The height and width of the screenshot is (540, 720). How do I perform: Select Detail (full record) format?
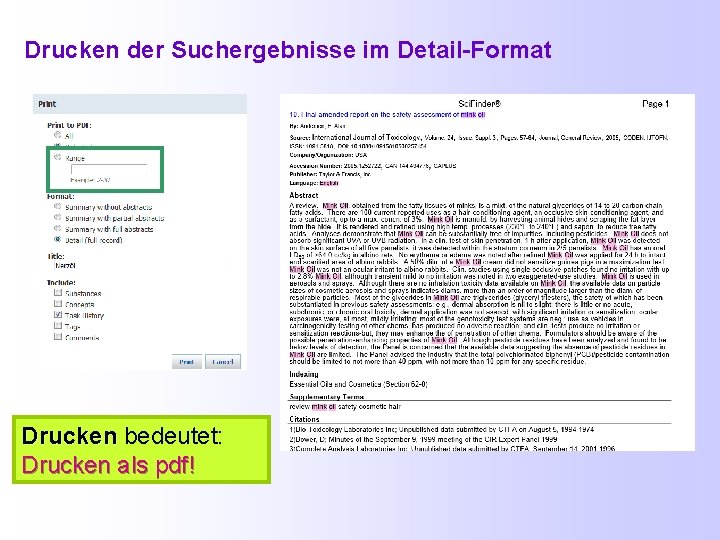point(57,240)
